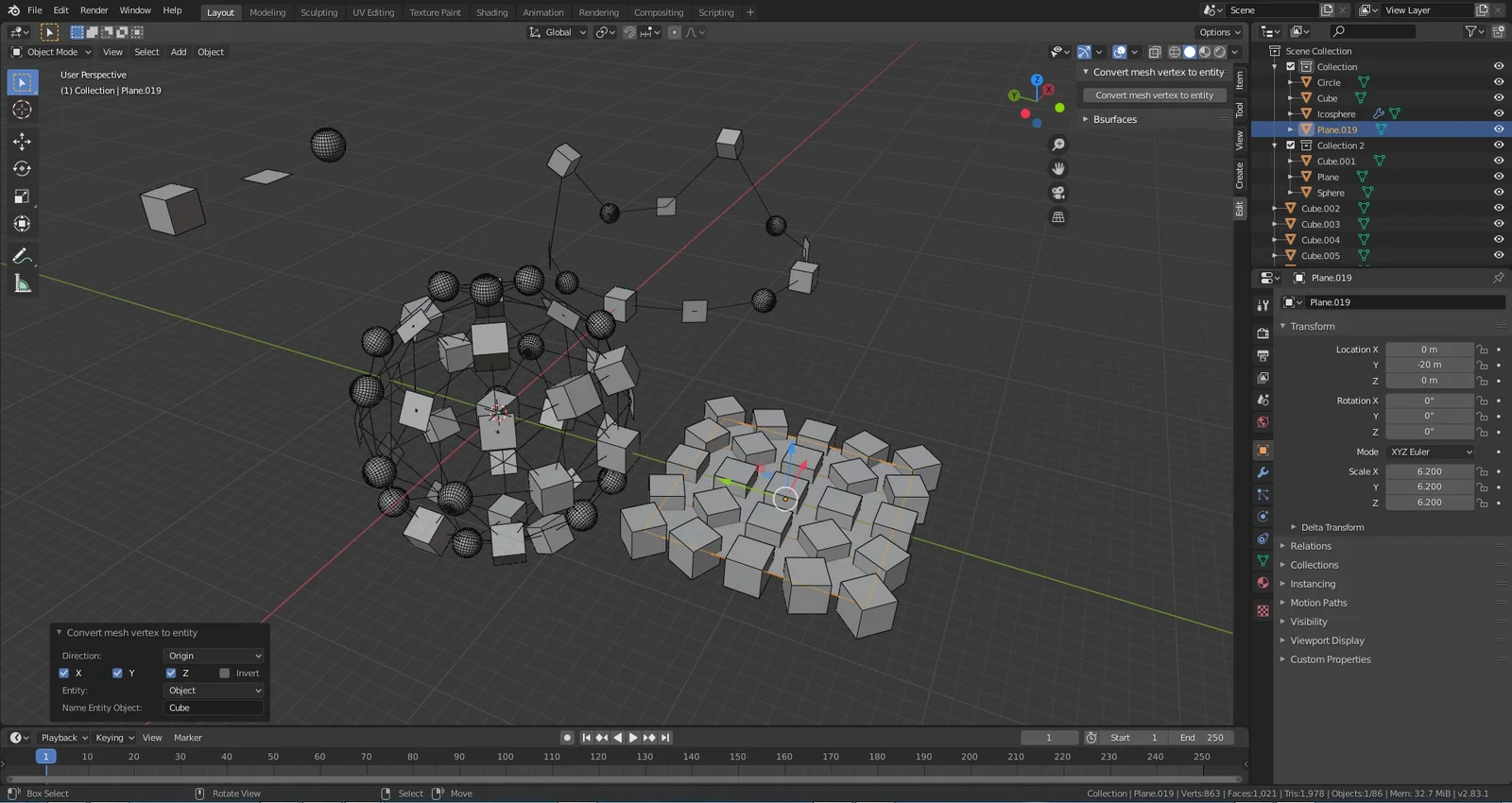Viewport: 1512px width, 803px height.
Task: Click the Zoom view icon in viewport
Action: click(1058, 145)
